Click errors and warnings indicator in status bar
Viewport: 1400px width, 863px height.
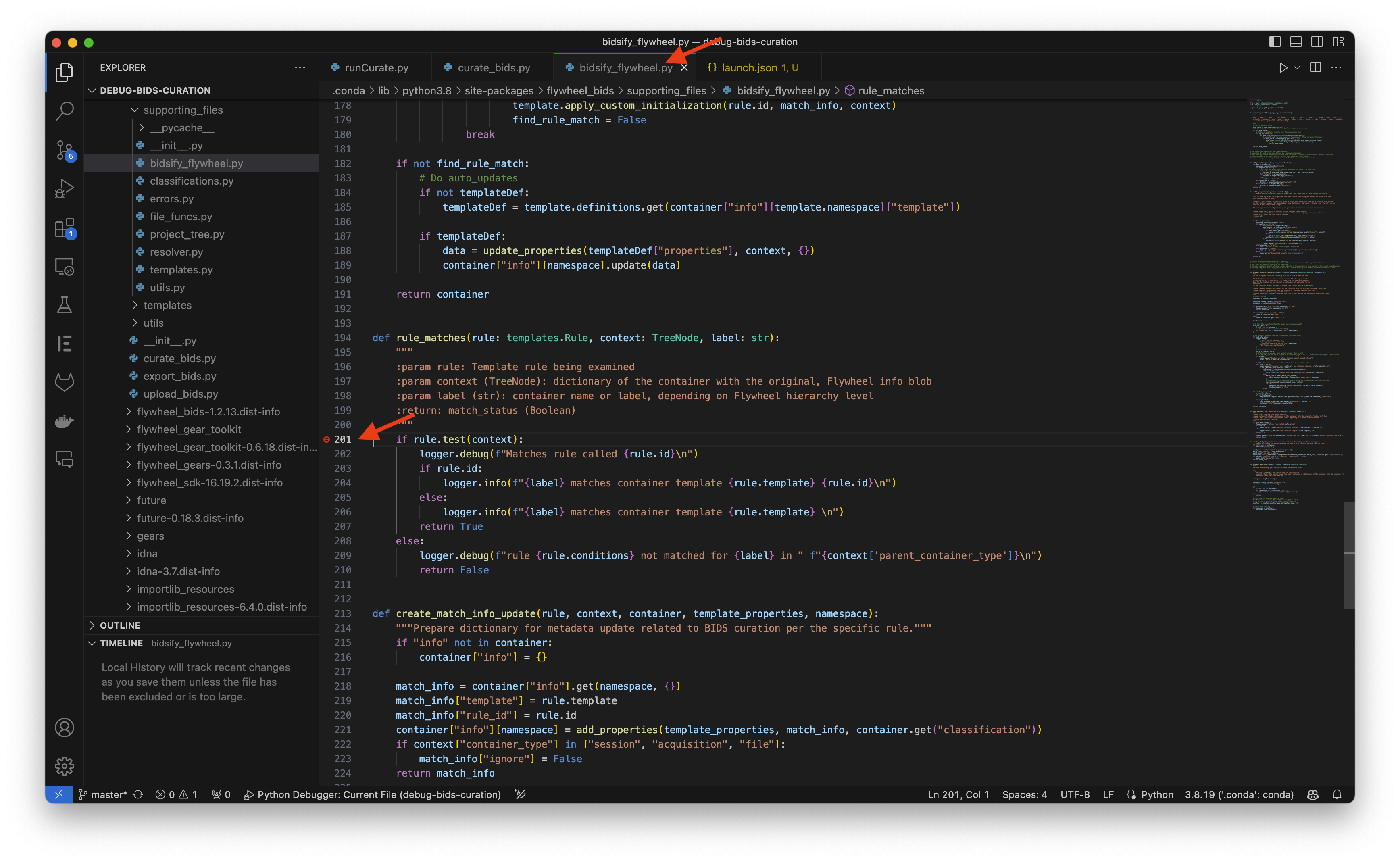tap(176, 794)
